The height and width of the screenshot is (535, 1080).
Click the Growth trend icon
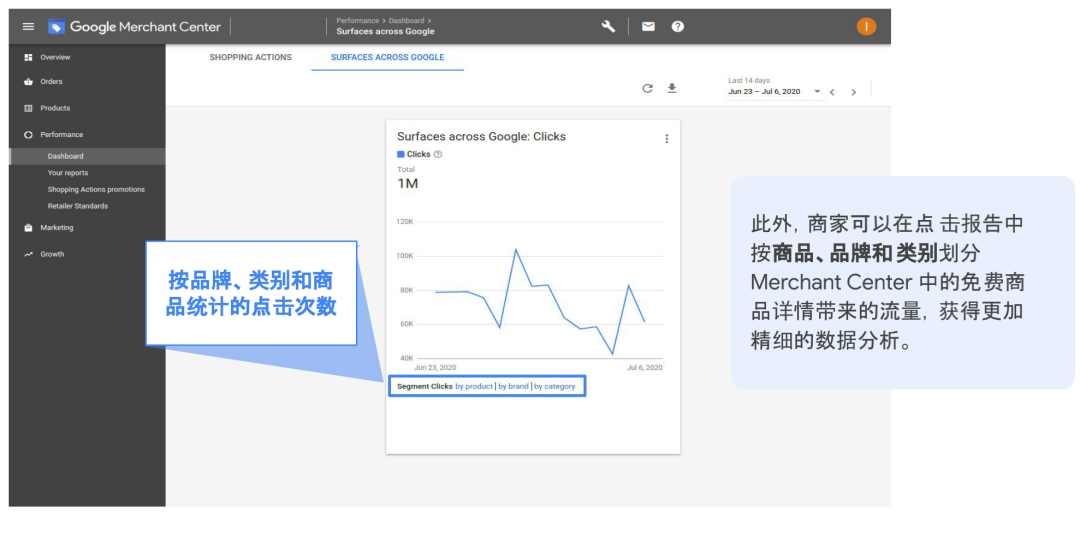pos(28,254)
